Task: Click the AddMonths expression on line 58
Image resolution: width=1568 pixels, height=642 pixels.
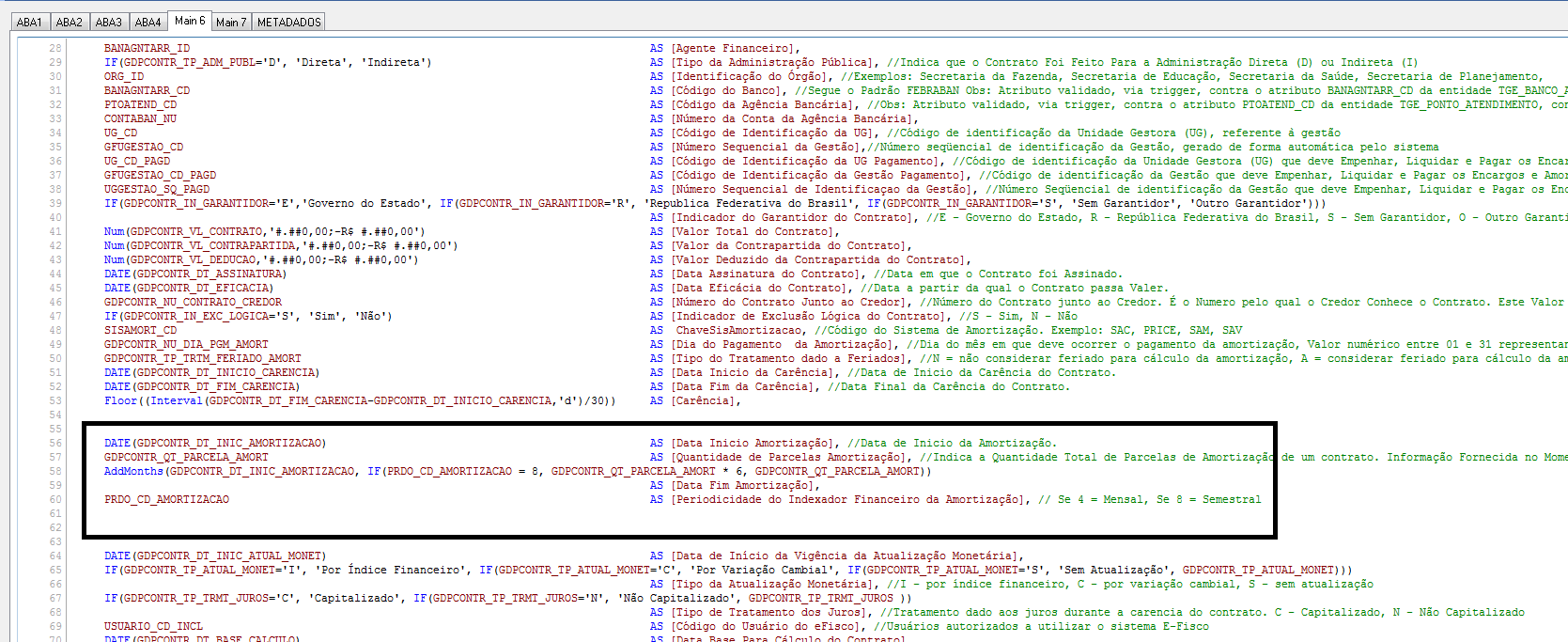Action: tap(518, 471)
